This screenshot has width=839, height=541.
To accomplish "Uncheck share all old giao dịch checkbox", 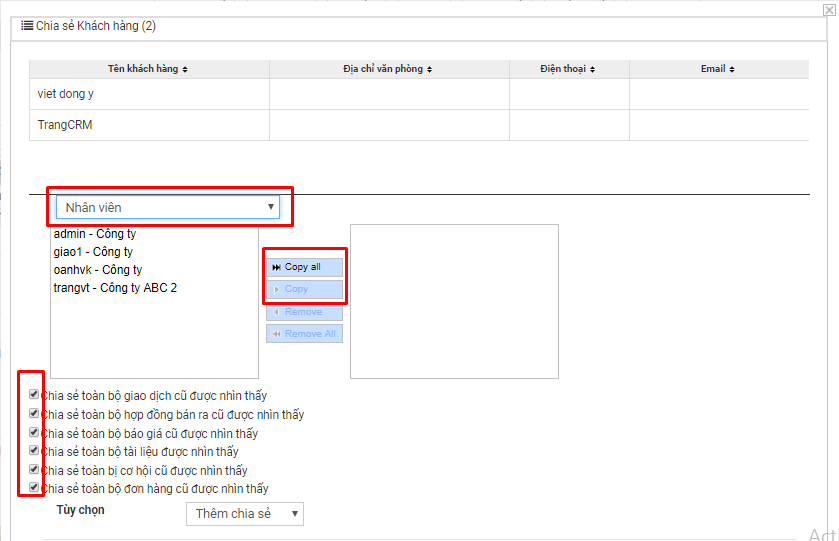I will pos(35,395).
